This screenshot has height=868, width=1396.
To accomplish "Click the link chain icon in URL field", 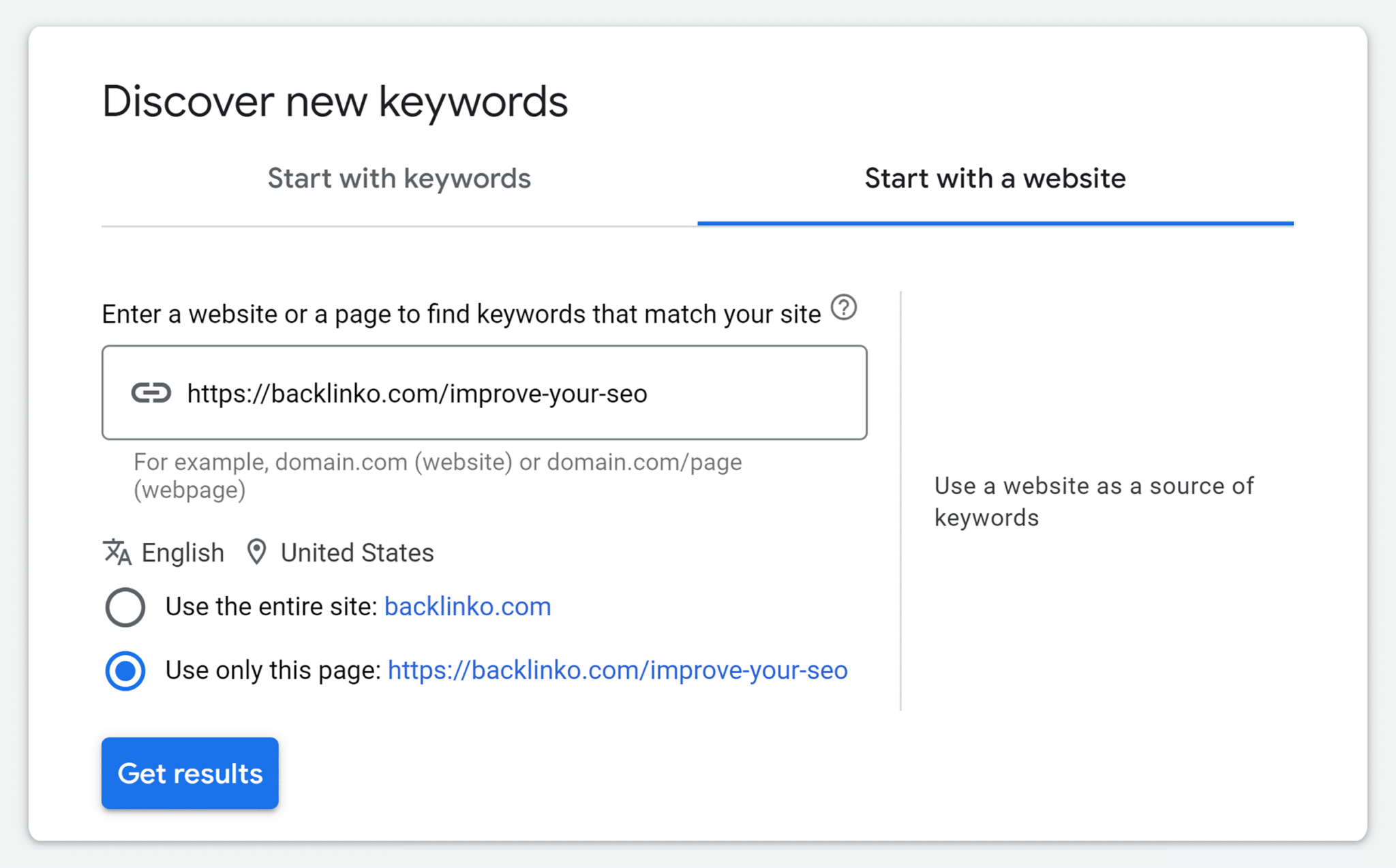I will point(151,393).
